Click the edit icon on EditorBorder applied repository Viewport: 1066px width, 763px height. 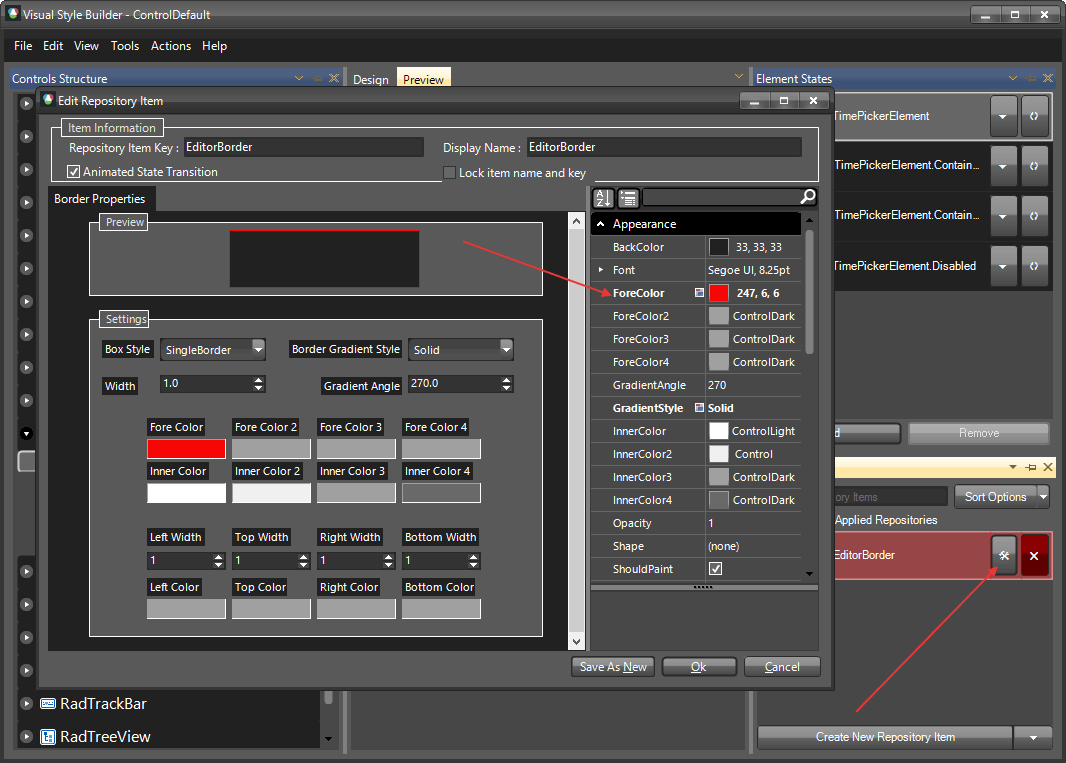coord(1003,555)
